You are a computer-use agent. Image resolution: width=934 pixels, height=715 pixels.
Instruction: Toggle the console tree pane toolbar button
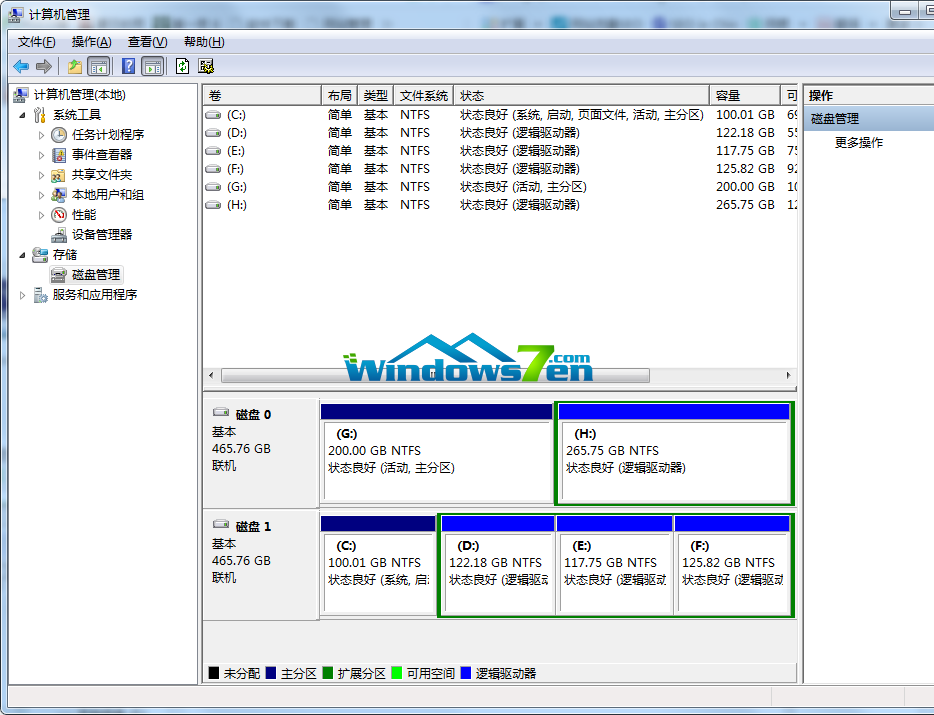click(x=99, y=66)
